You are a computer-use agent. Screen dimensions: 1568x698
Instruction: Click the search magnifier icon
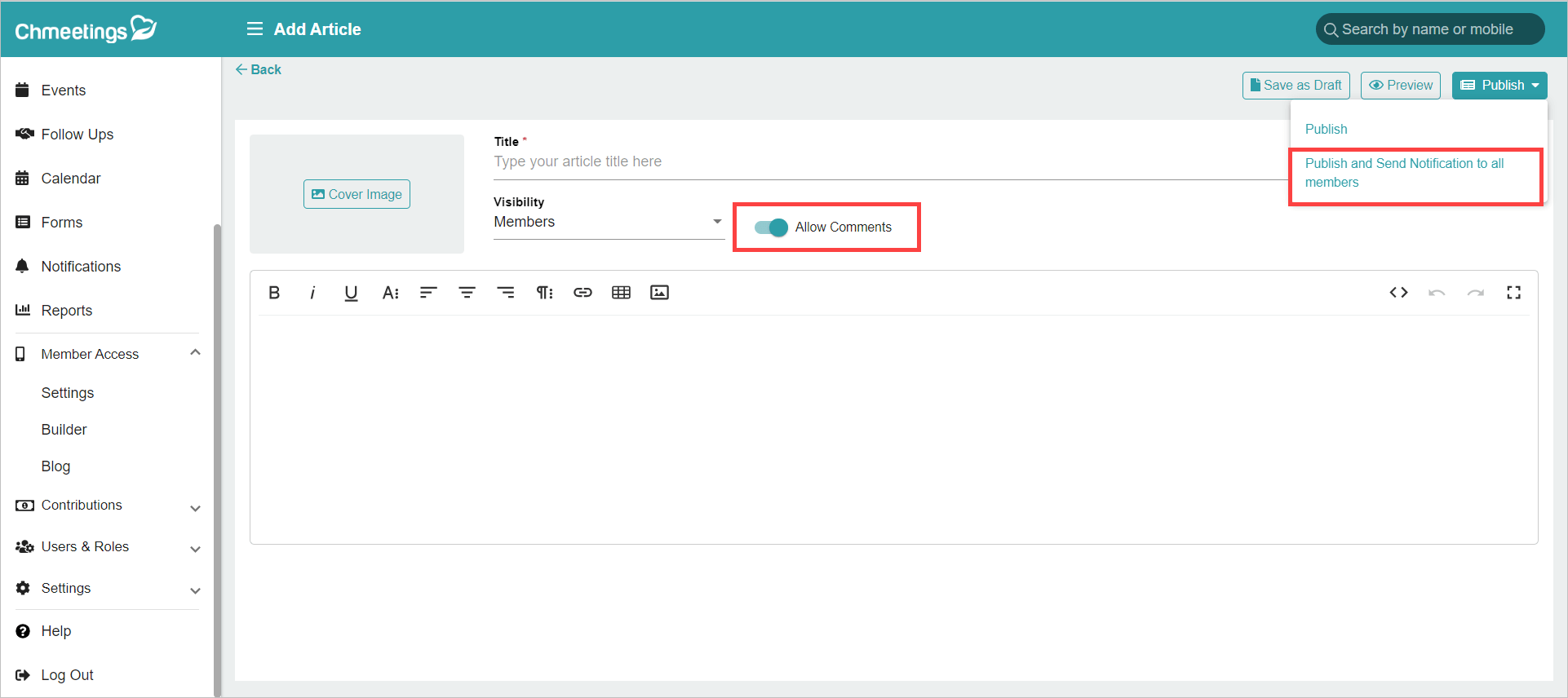[1331, 30]
